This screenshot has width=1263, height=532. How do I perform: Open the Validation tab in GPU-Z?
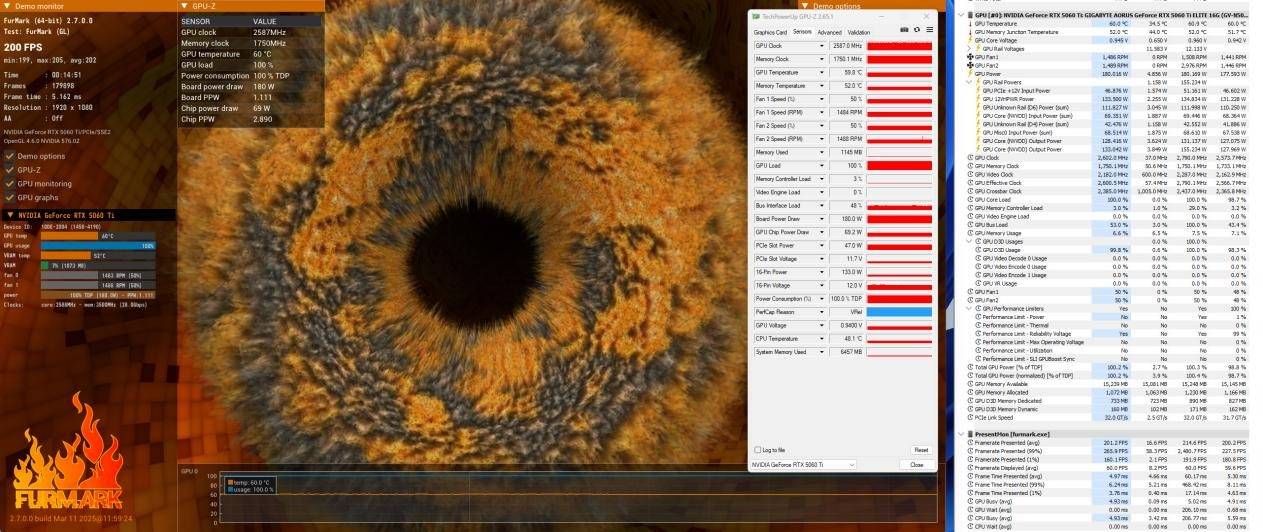(x=858, y=32)
